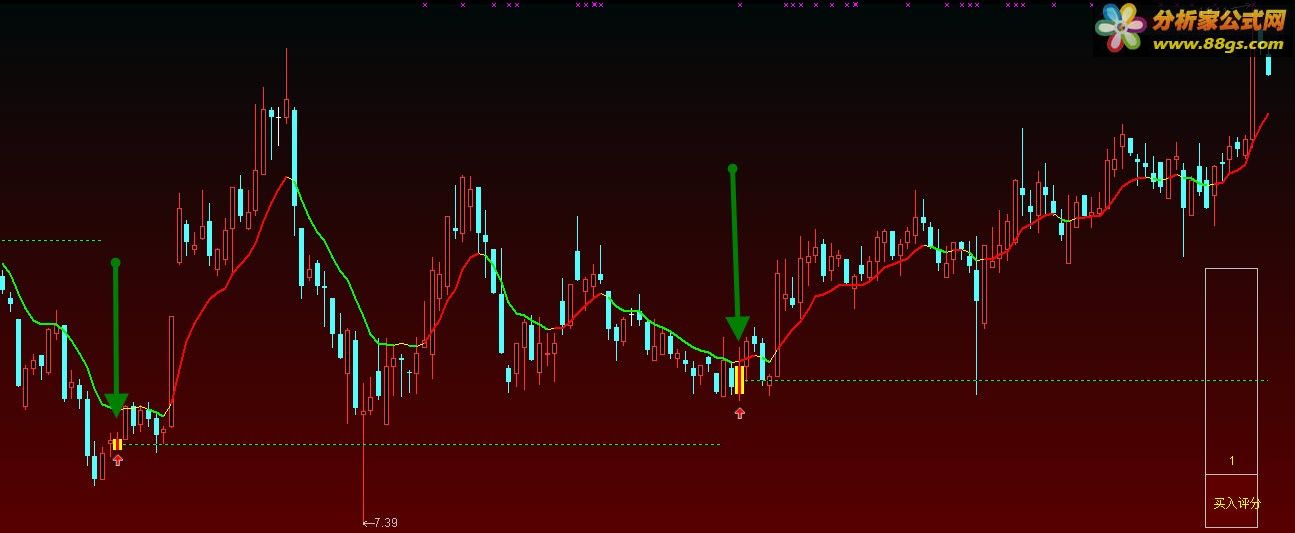Click the long red candle wick reaching 7.39
The width and height of the screenshot is (1295, 533).
(361, 470)
